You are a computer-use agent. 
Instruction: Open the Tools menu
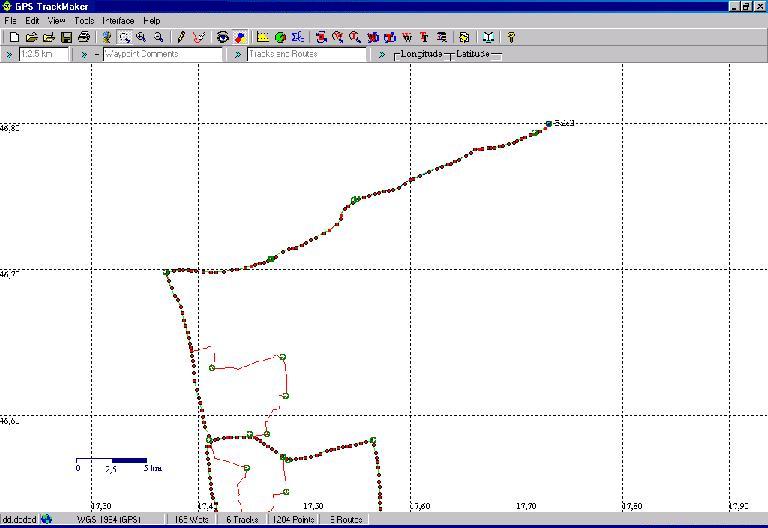(x=84, y=20)
